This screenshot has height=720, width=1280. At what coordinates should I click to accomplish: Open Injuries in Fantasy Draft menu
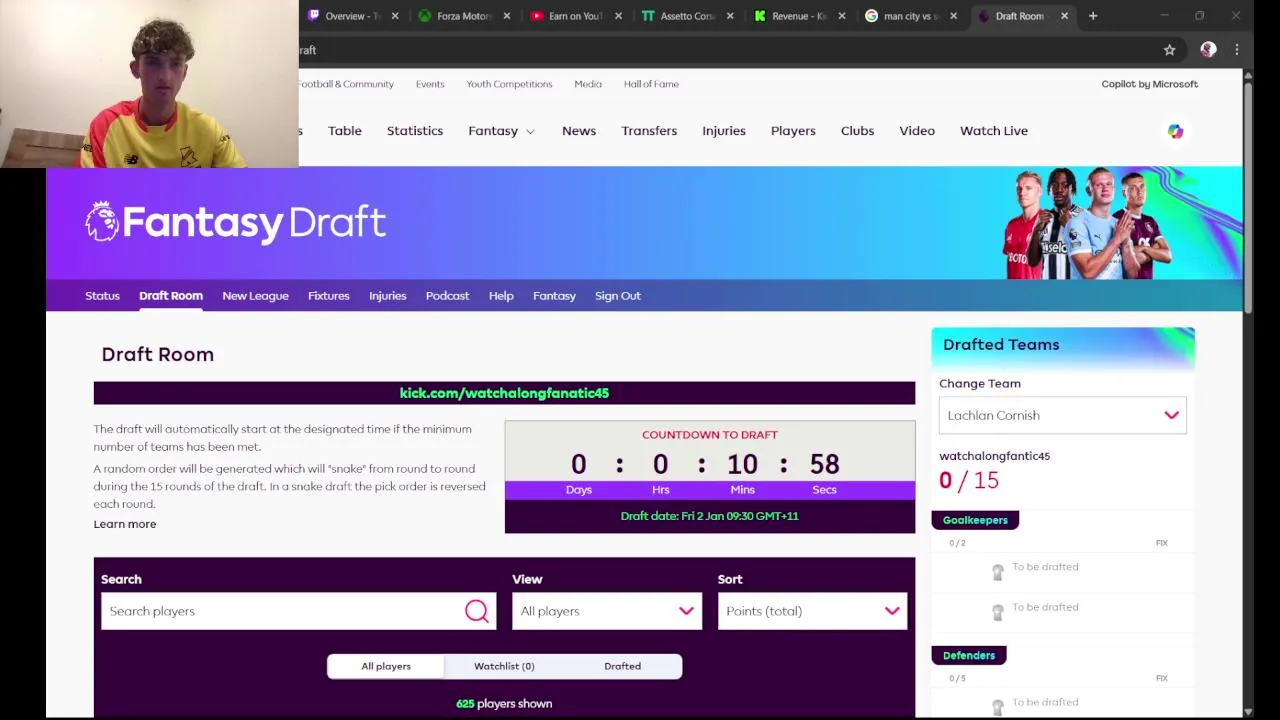click(x=387, y=296)
